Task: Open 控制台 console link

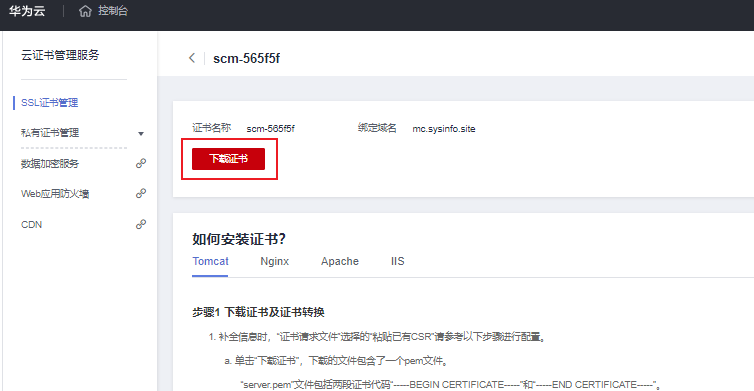Action: tap(113, 11)
